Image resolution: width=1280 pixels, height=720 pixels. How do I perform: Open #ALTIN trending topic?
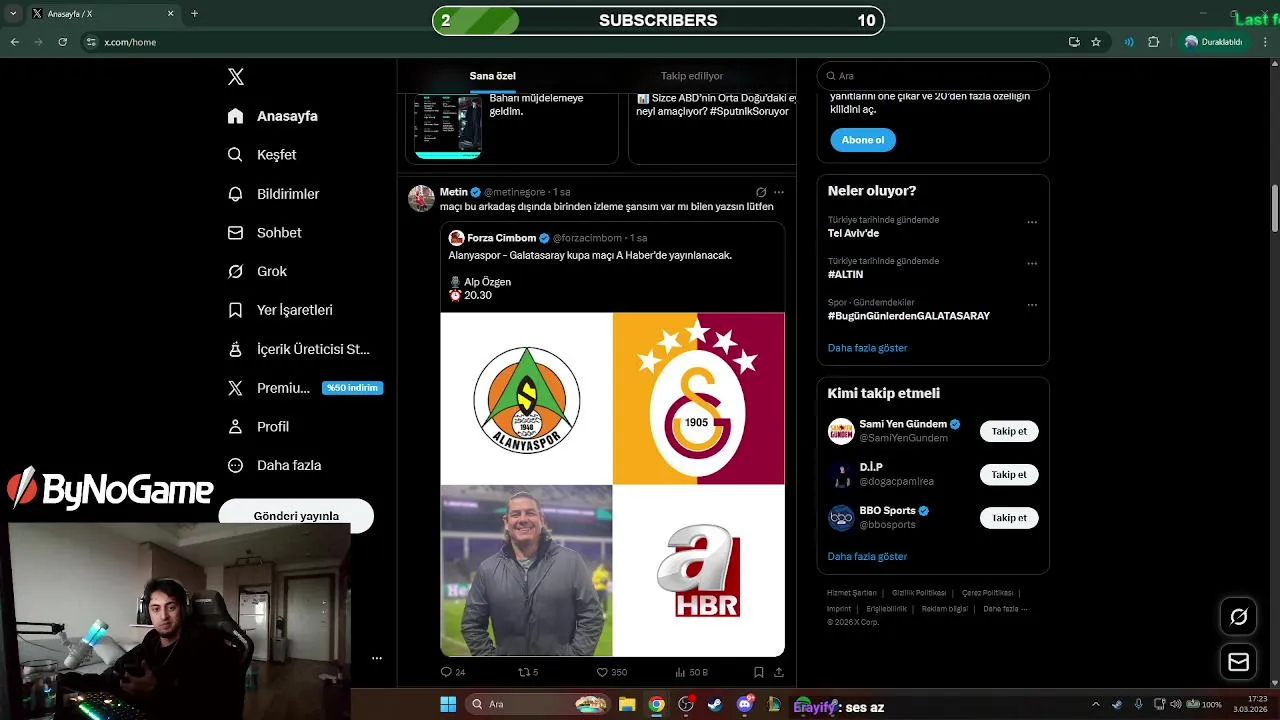(x=845, y=274)
